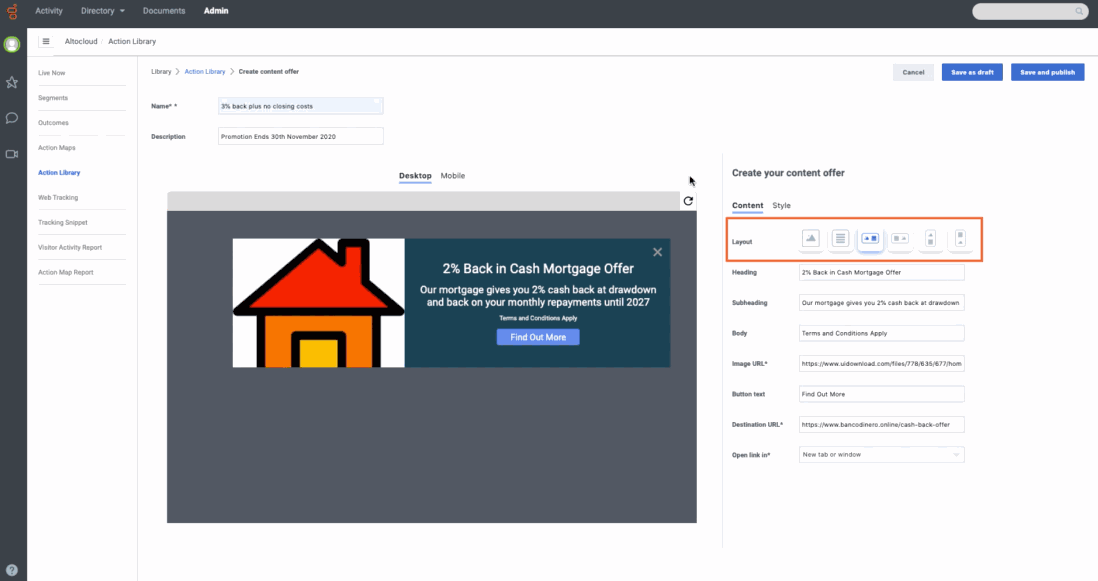Click the Action Library breadcrumb link
The width and height of the screenshot is (1098, 581).
(x=205, y=72)
